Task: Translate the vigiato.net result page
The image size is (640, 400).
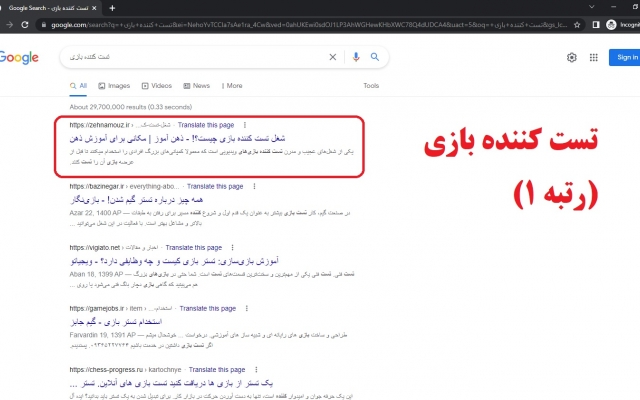Action: tap(194, 247)
